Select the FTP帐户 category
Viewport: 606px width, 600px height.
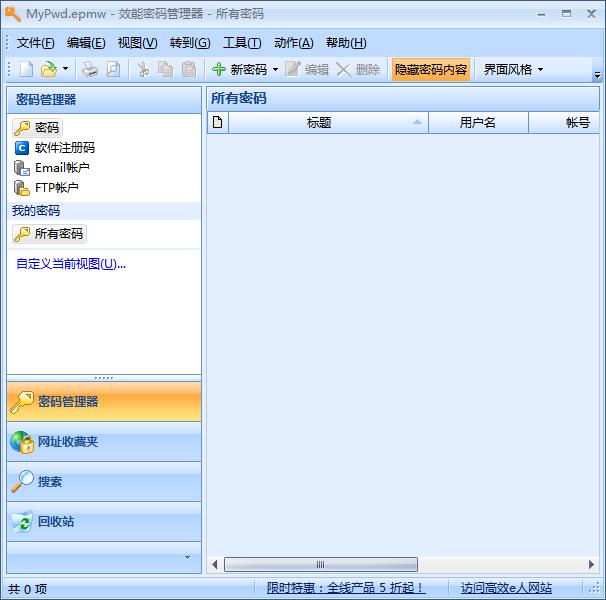coord(46,188)
